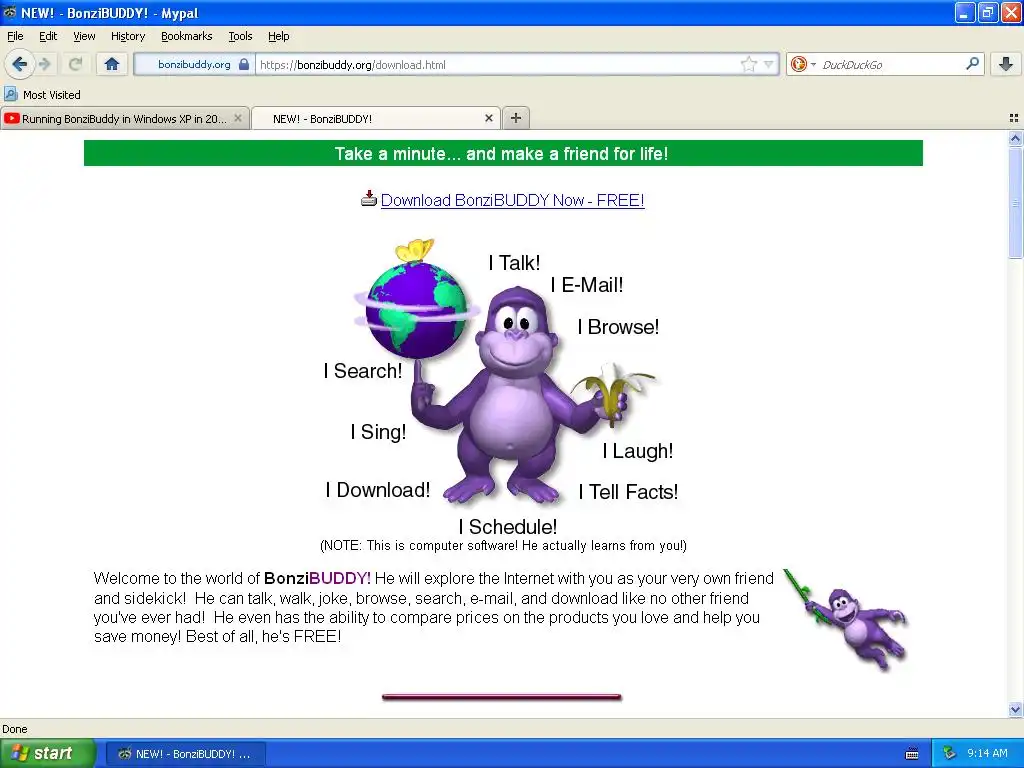Open the Edit menu

[48, 36]
